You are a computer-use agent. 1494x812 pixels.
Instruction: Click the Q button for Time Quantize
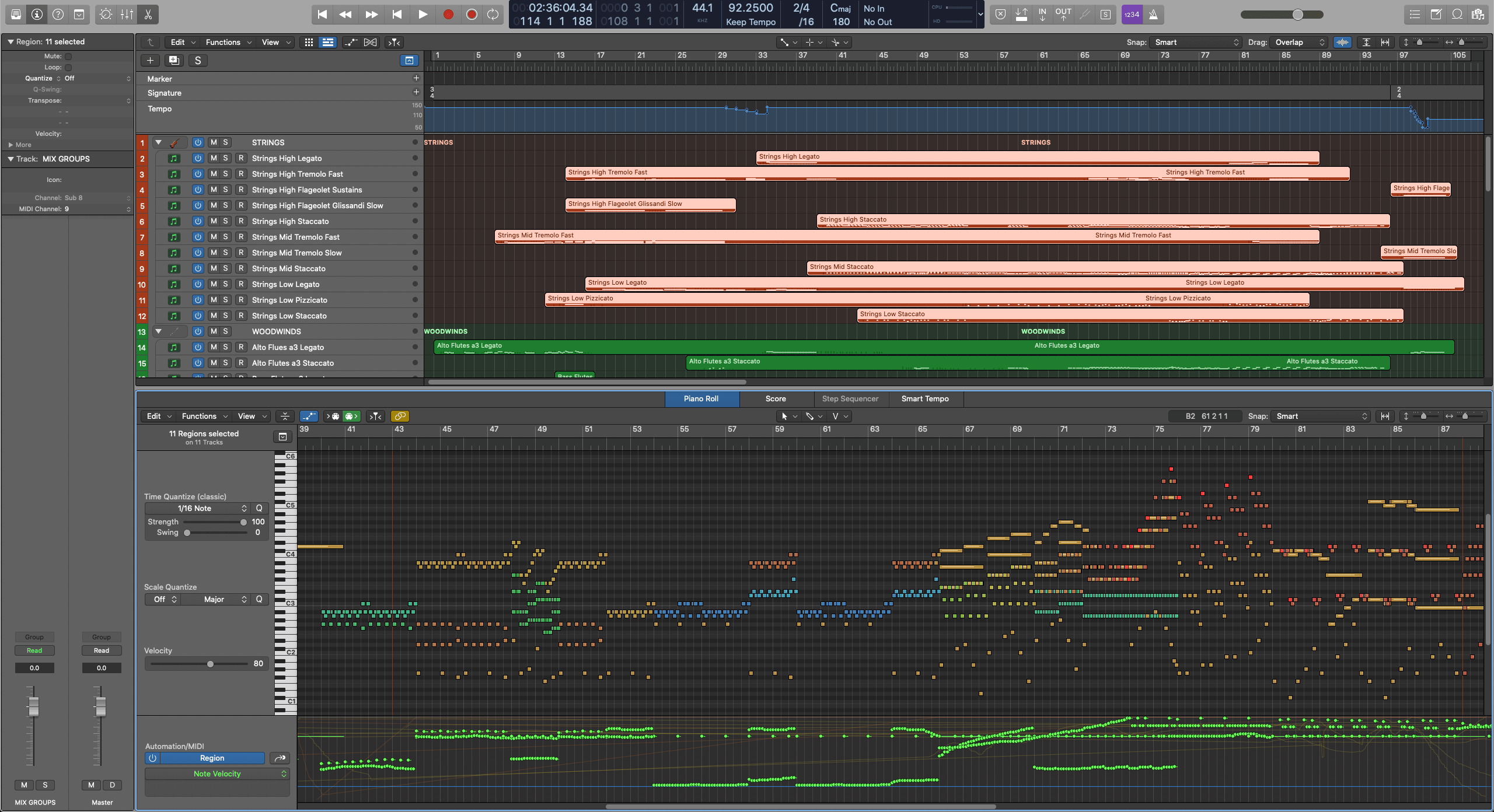pos(259,508)
